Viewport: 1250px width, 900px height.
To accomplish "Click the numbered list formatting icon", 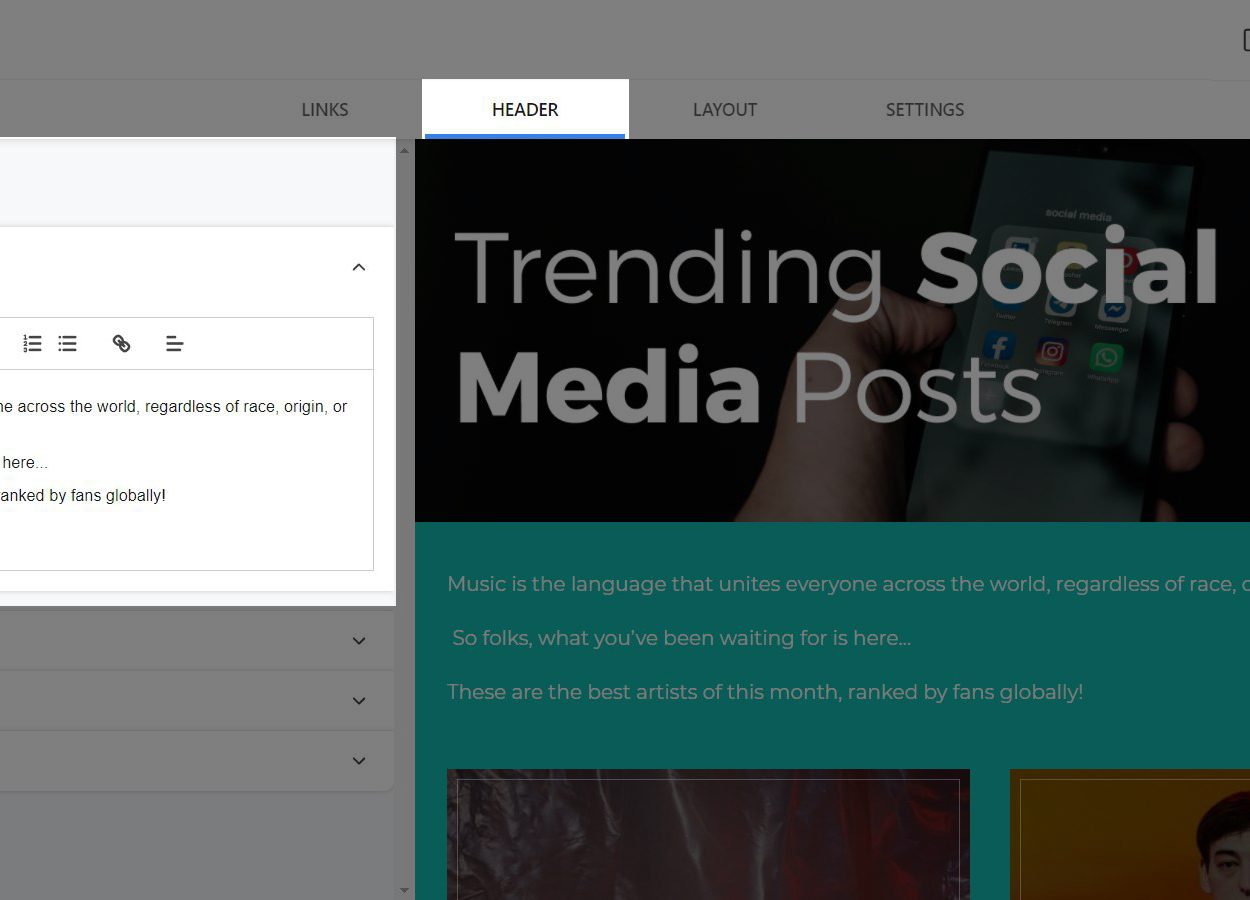I will click(x=32, y=343).
